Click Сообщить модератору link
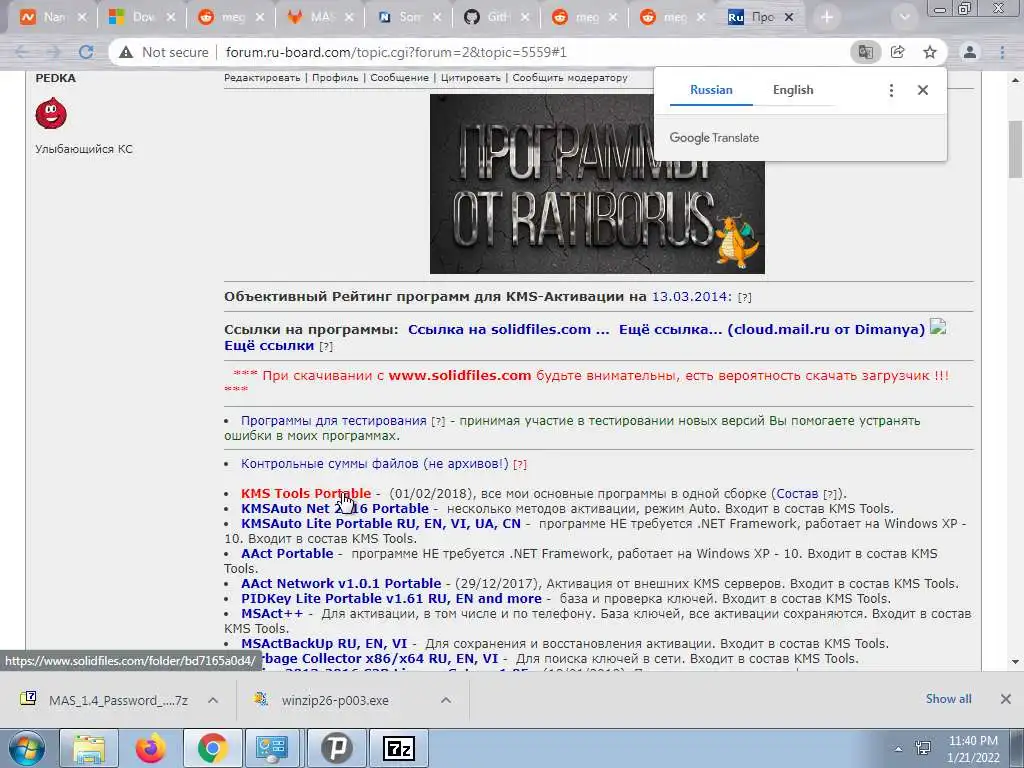This screenshot has height=768, width=1024. pos(569,78)
